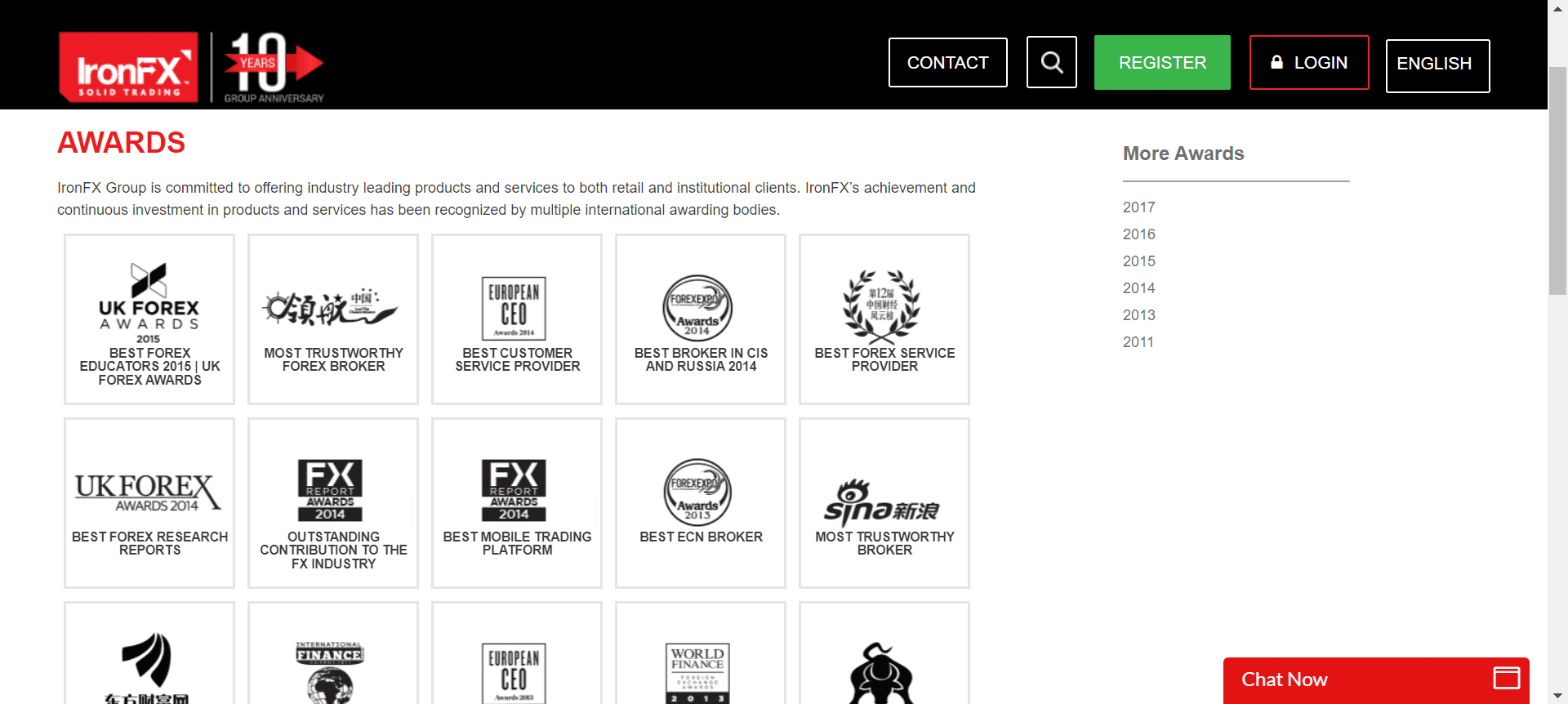The width and height of the screenshot is (1568, 704).
Task: Click the ForexExpo Awards 2014 logo
Action: click(697, 308)
